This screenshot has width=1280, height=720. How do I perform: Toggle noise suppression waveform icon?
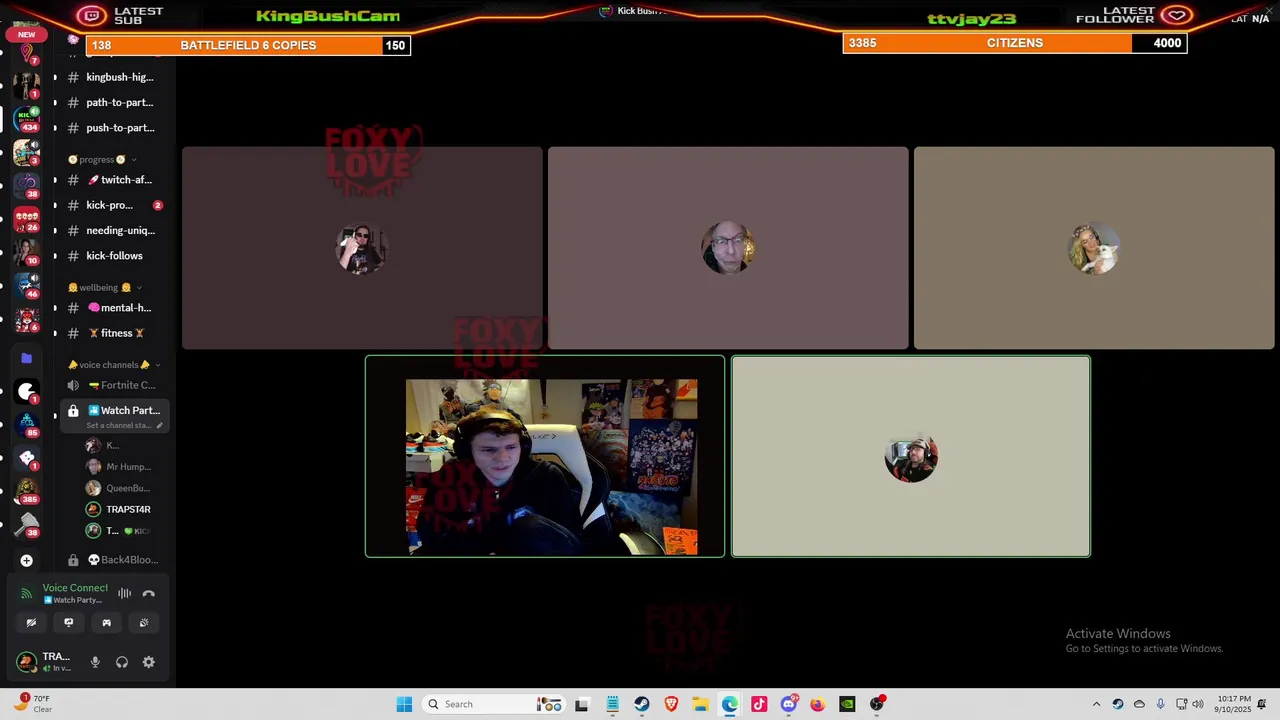click(x=124, y=593)
